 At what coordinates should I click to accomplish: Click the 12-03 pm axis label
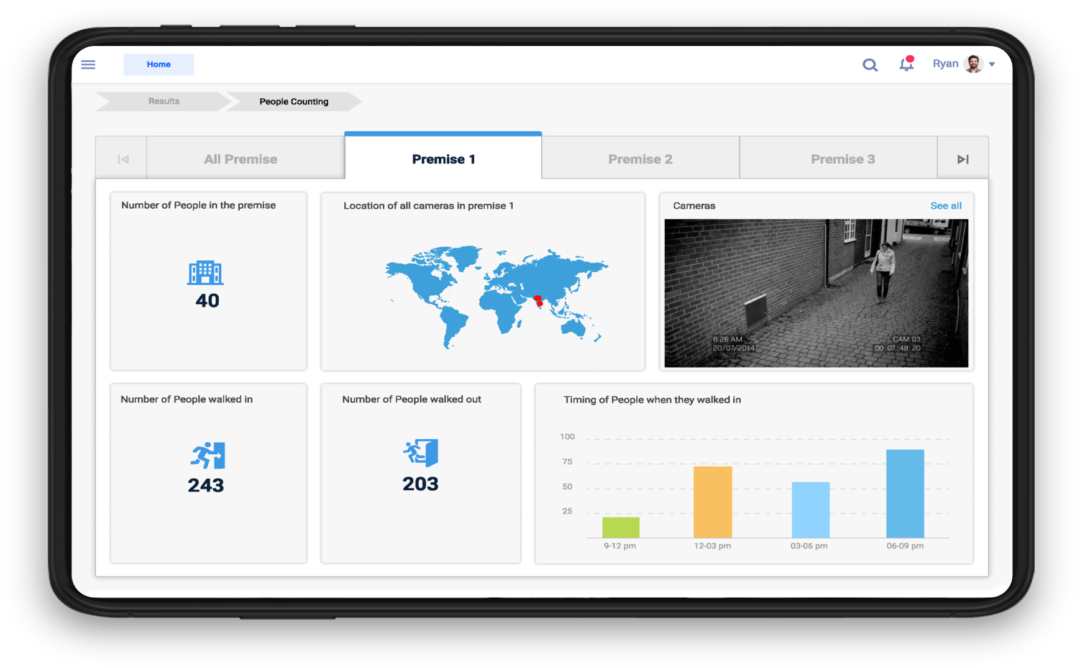click(x=712, y=545)
